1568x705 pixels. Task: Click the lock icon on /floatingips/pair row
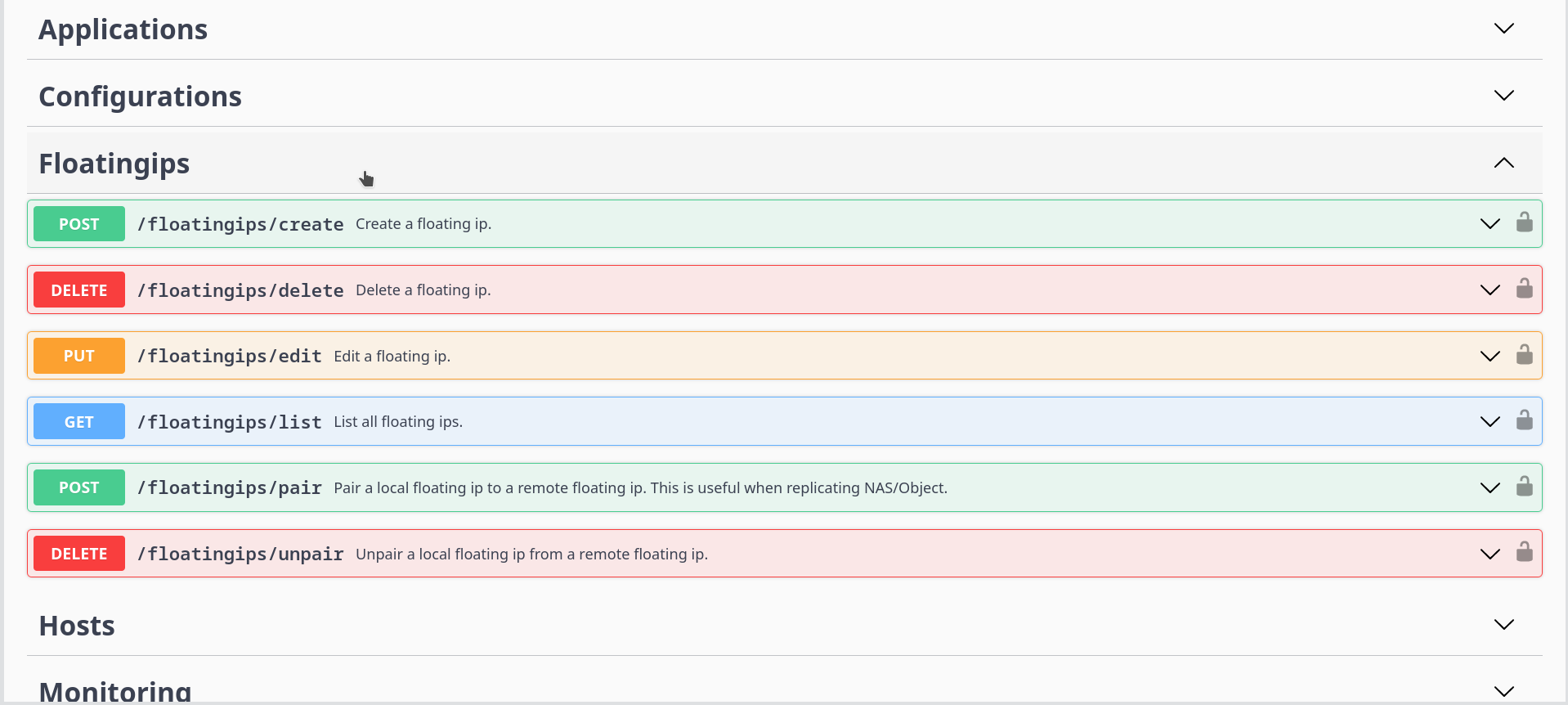(x=1524, y=486)
